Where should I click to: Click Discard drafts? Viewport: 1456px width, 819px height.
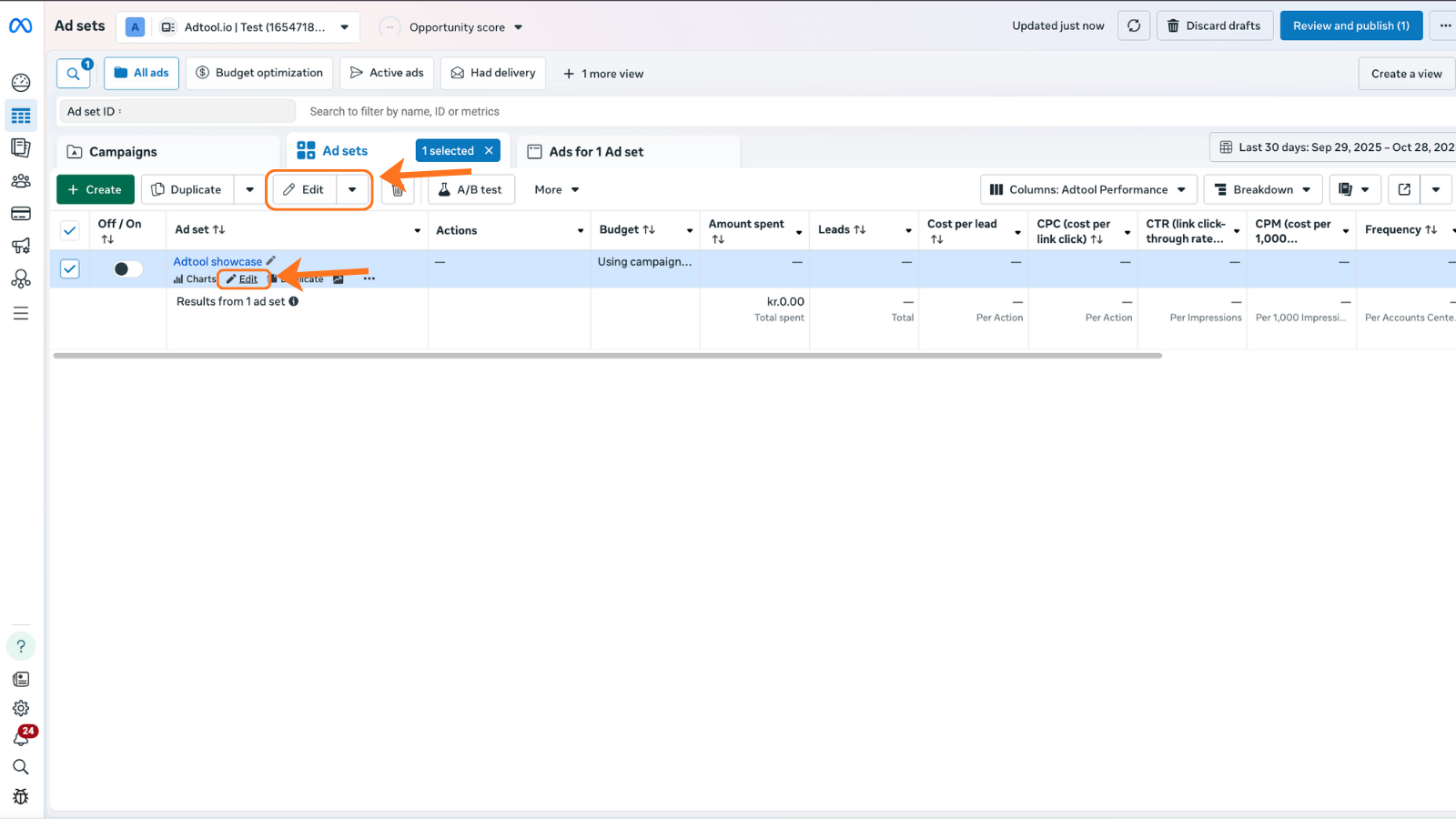1215,25
